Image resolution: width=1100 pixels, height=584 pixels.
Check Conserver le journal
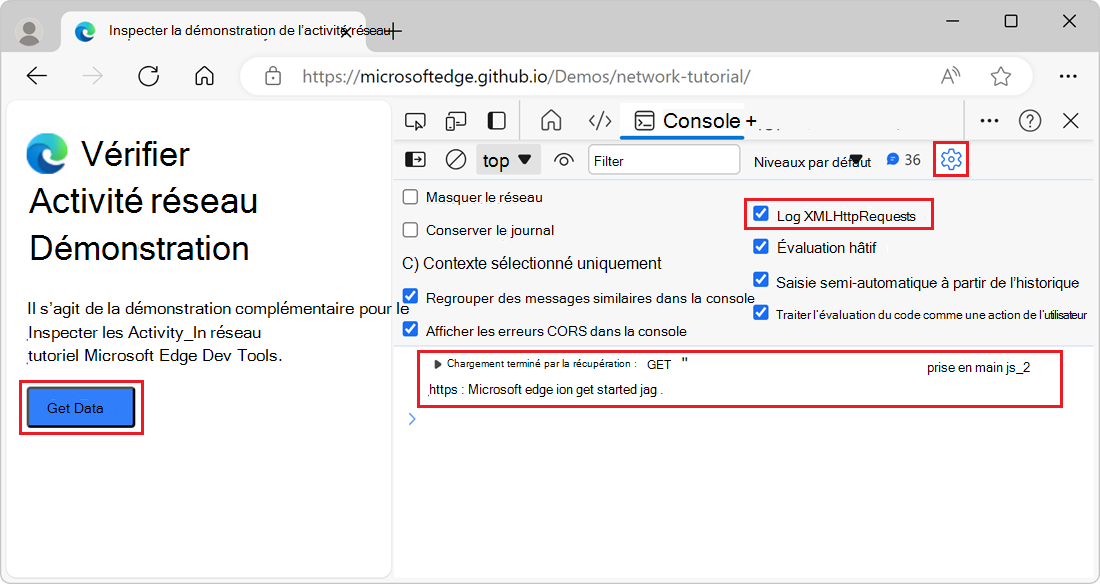pyautogui.click(x=410, y=229)
